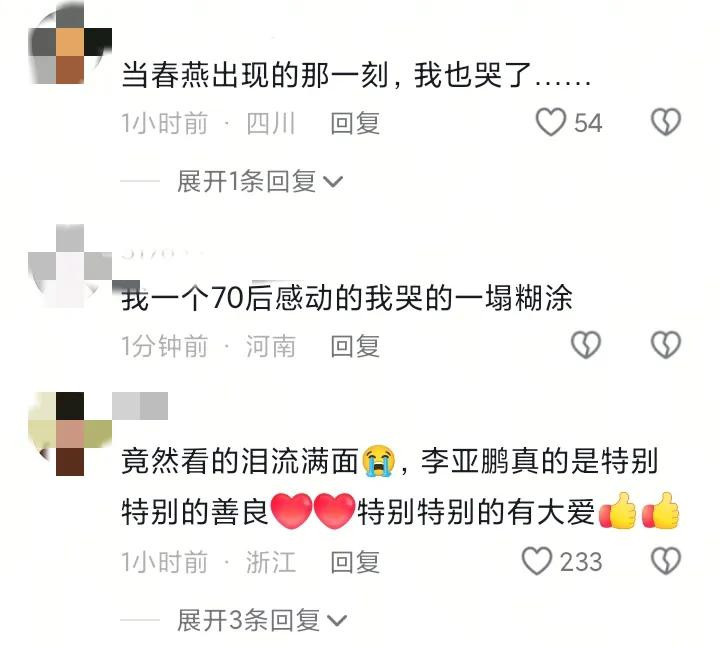This screenshot has height=647, width=720.
Task: Dislike the Sichuan comment via broken heart
Action: [x=666, y=122]
